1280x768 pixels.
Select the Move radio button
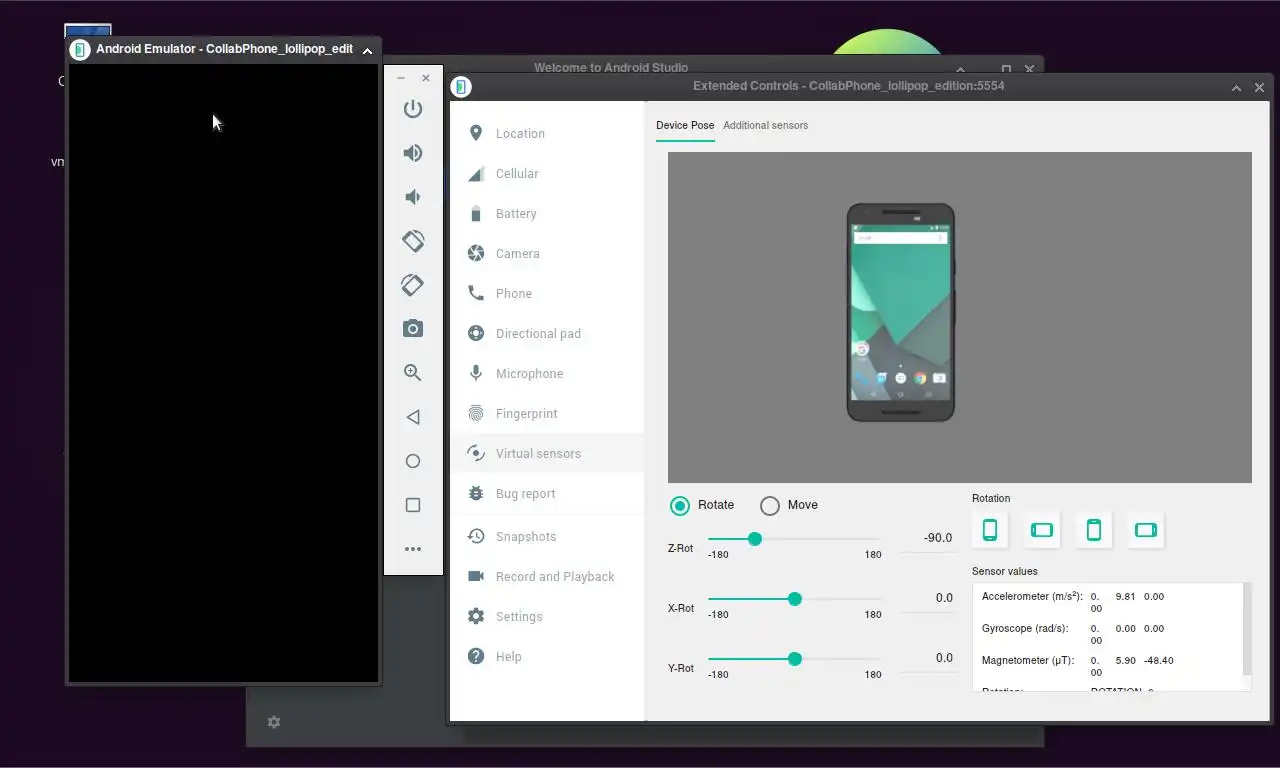769,505
